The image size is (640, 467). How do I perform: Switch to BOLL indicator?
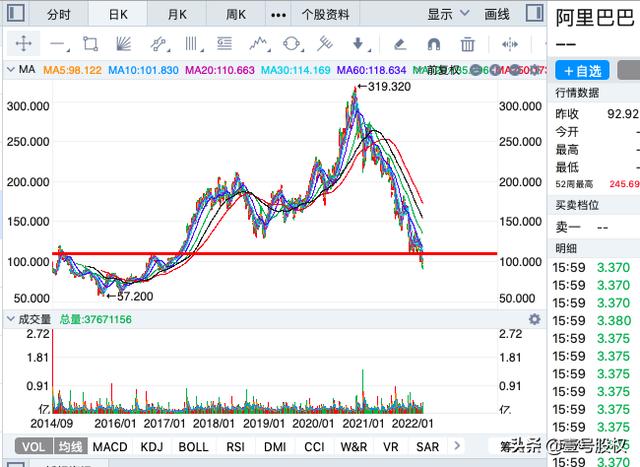[x=193, y=447]
